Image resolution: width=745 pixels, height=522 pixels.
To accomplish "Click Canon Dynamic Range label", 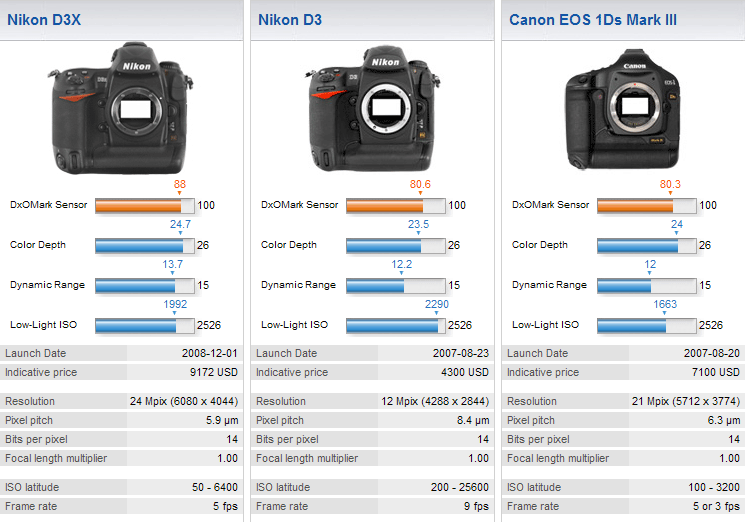I will [x=549, y=285].
